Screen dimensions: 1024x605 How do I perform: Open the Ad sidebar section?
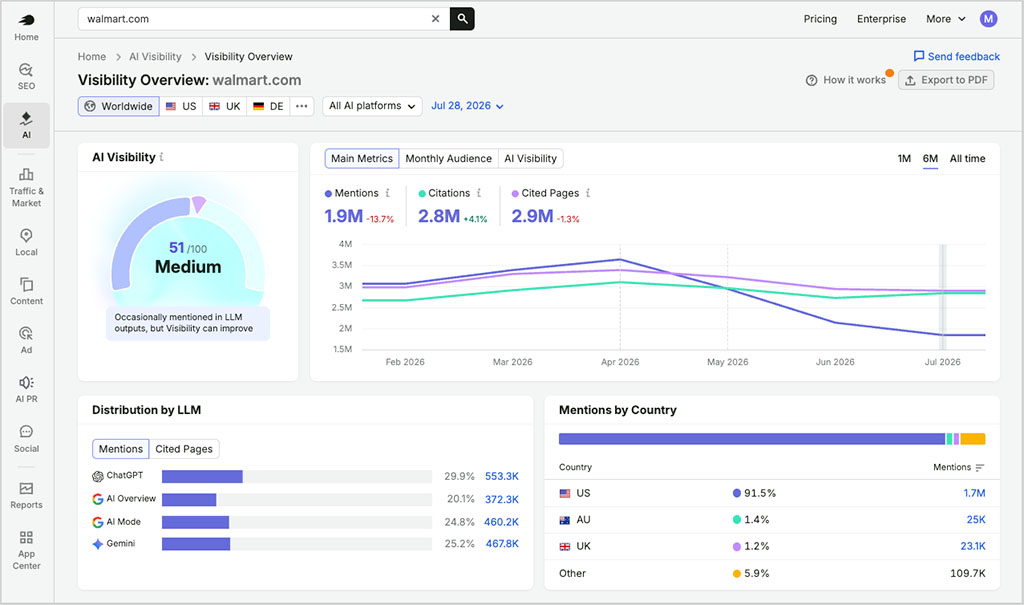tap(26, 340)
